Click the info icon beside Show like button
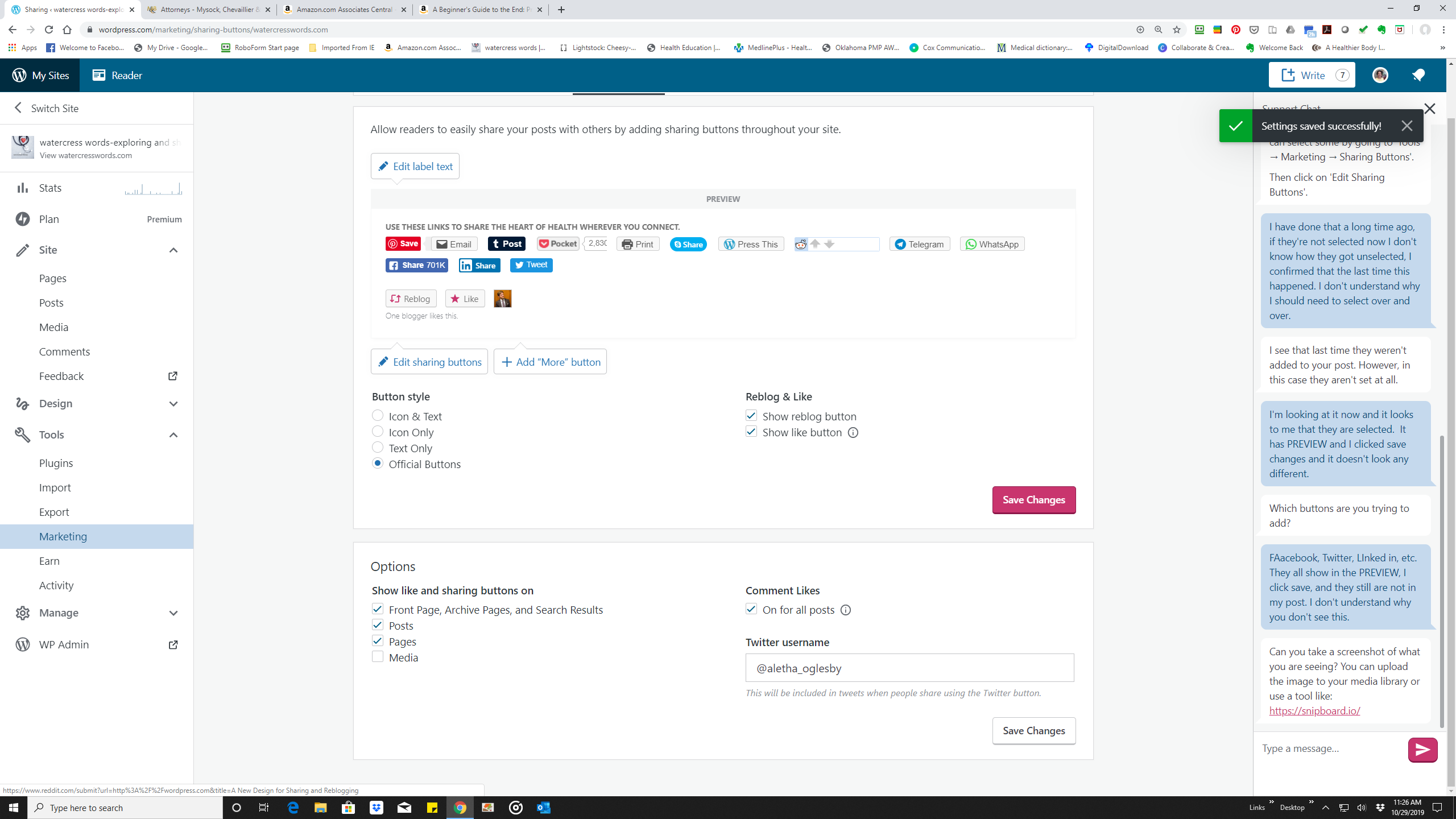This screenshot has height=819, width=1456. (x=853, y=433)
